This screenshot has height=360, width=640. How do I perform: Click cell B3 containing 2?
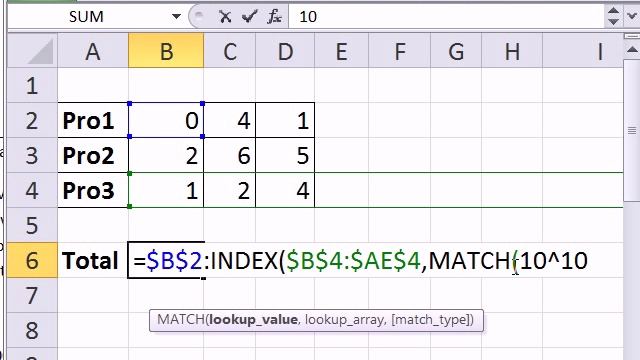[166, 156]
